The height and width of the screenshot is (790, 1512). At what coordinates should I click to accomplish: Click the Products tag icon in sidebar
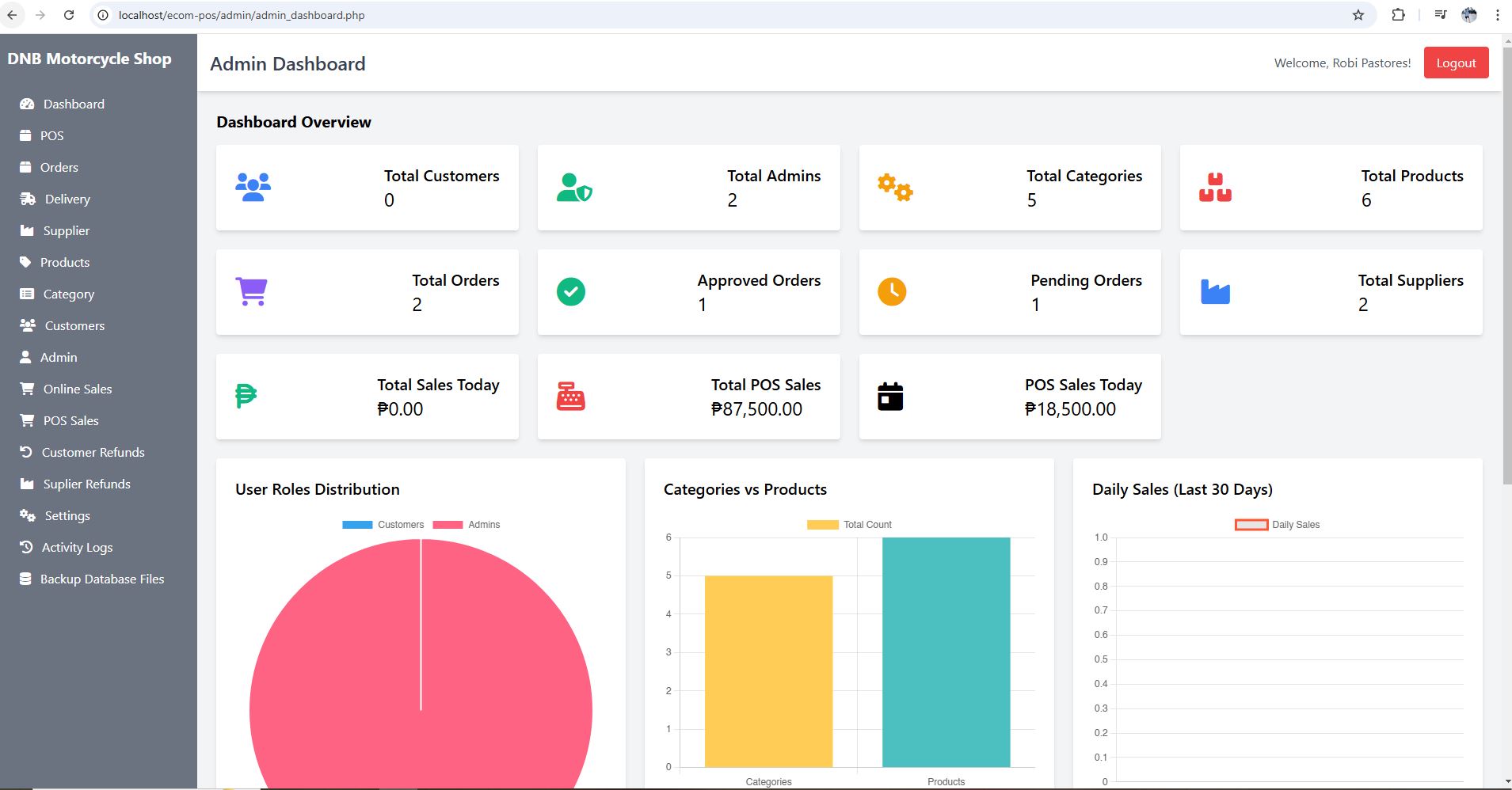coord(25,262)
